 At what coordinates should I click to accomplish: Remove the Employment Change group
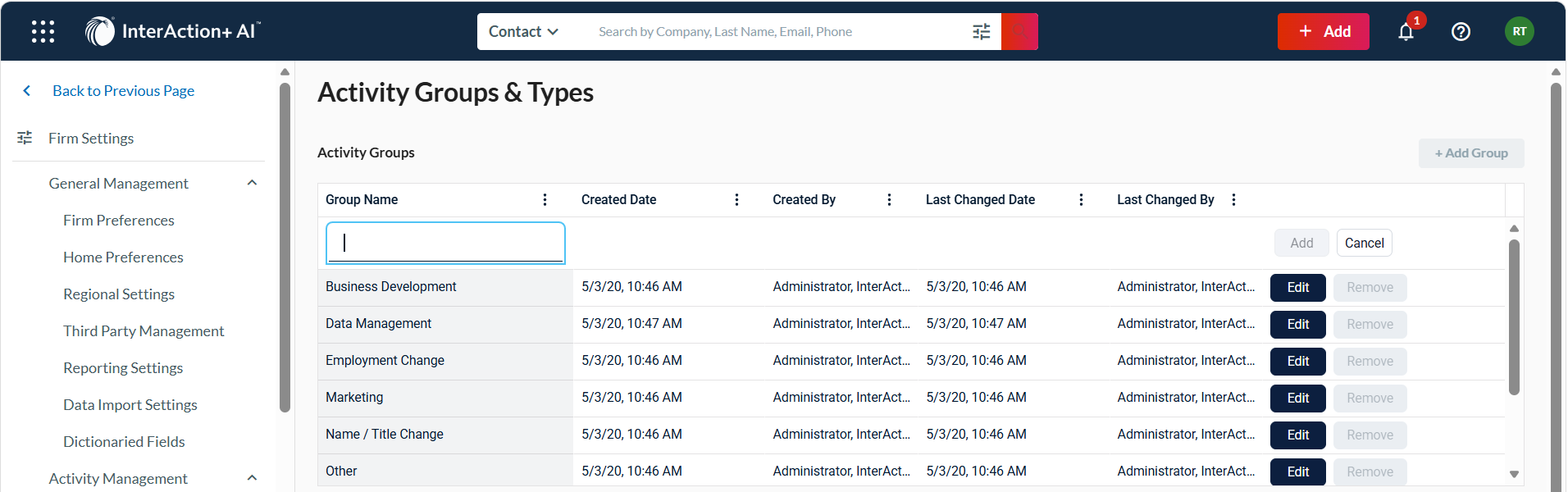1370,361
